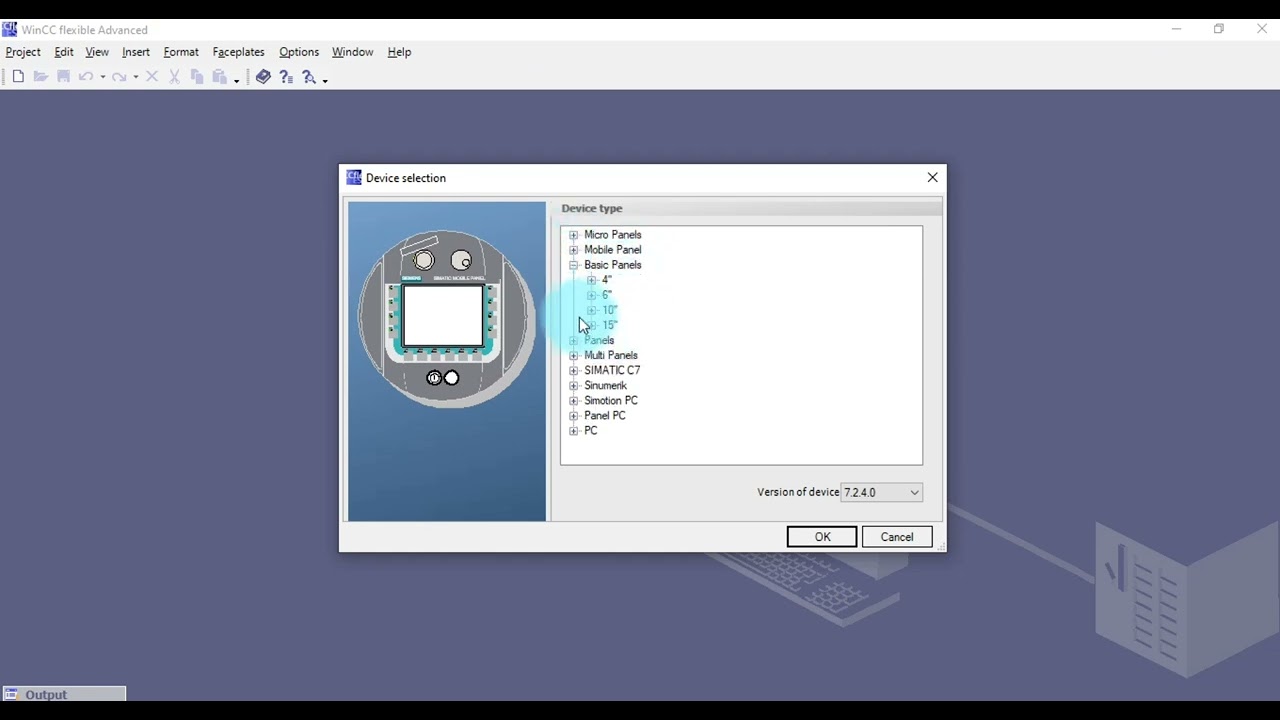Expand the 4" Basic Panels node

(592, 280)
